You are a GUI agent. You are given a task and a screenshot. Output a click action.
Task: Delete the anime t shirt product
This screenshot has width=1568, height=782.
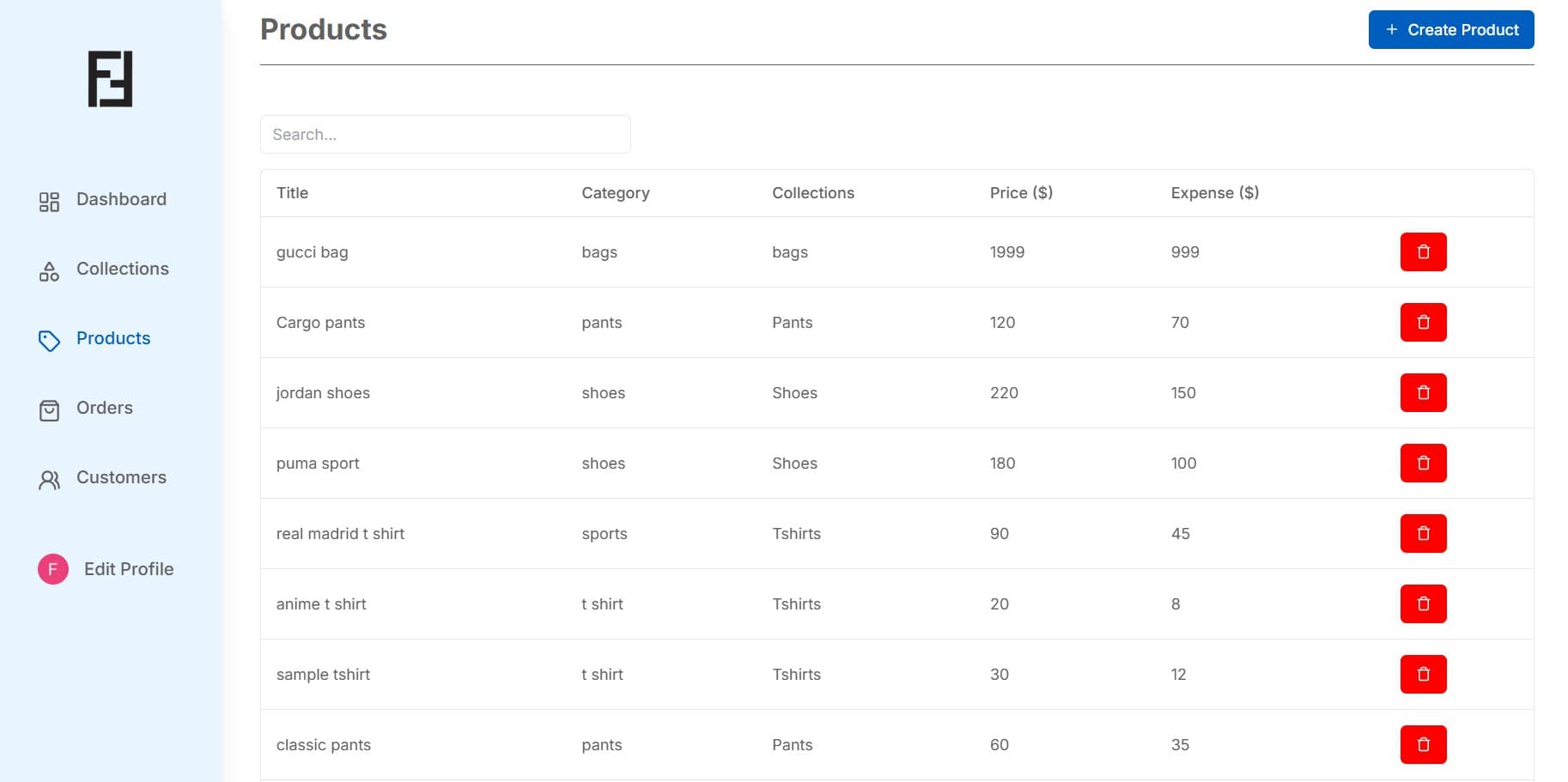(1423, 603)
